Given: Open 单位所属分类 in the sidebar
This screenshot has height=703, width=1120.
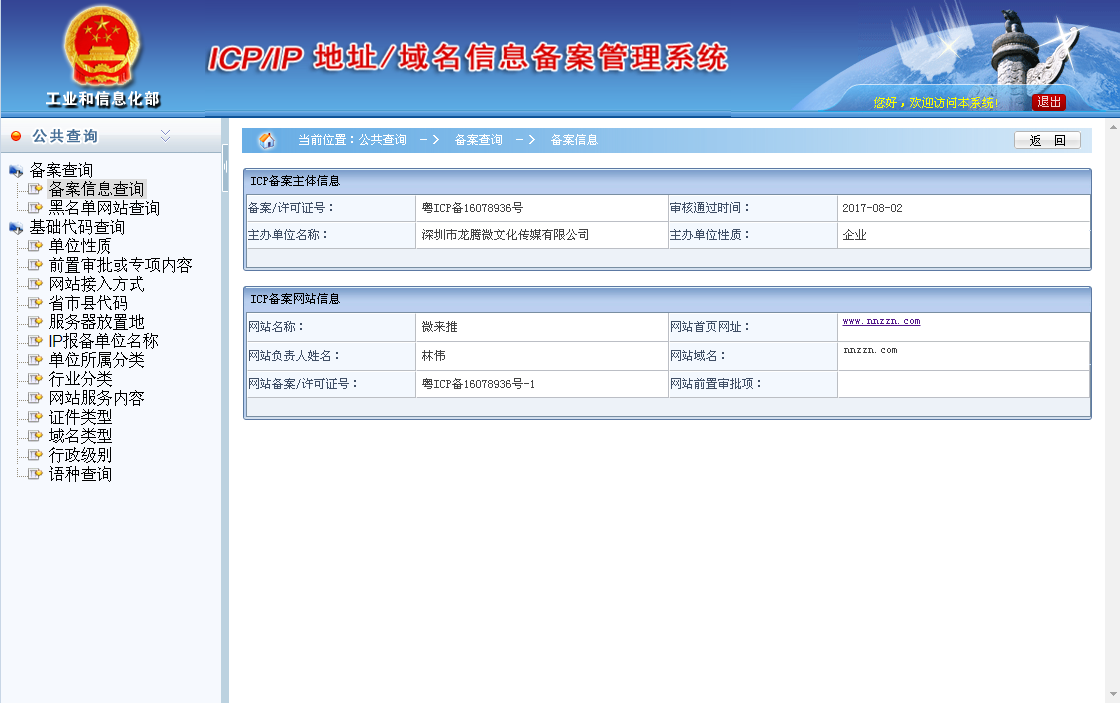Looking at the screenshot, I should tap(96, 360).
